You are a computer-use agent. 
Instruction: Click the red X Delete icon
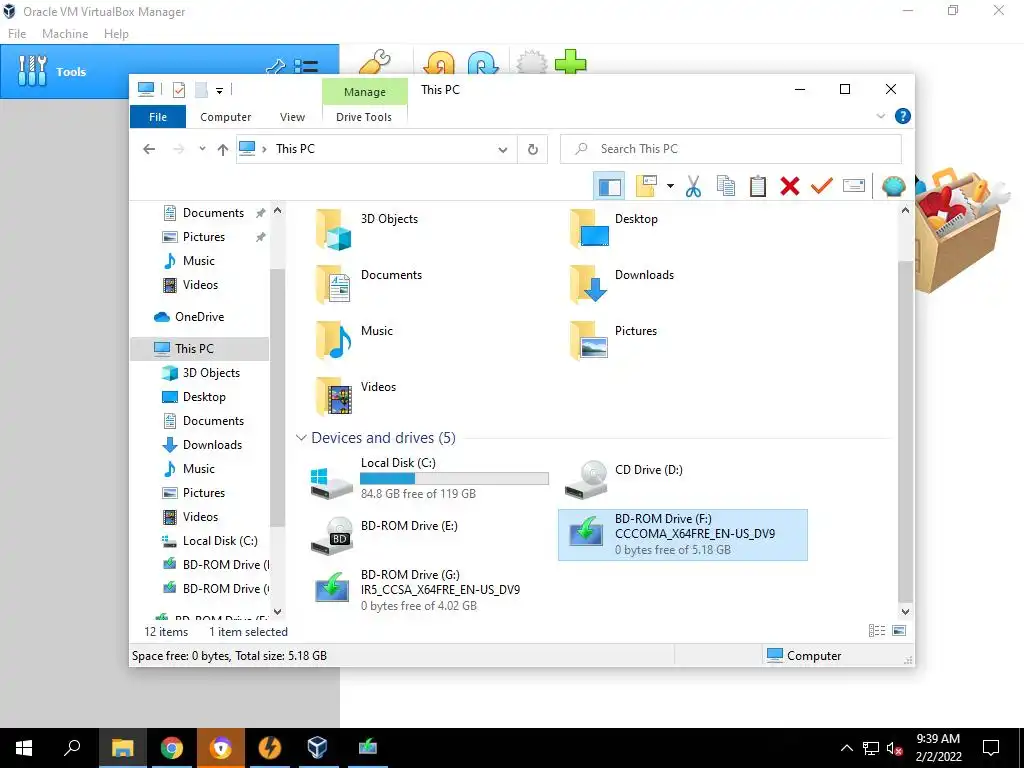tap(790, 186)
